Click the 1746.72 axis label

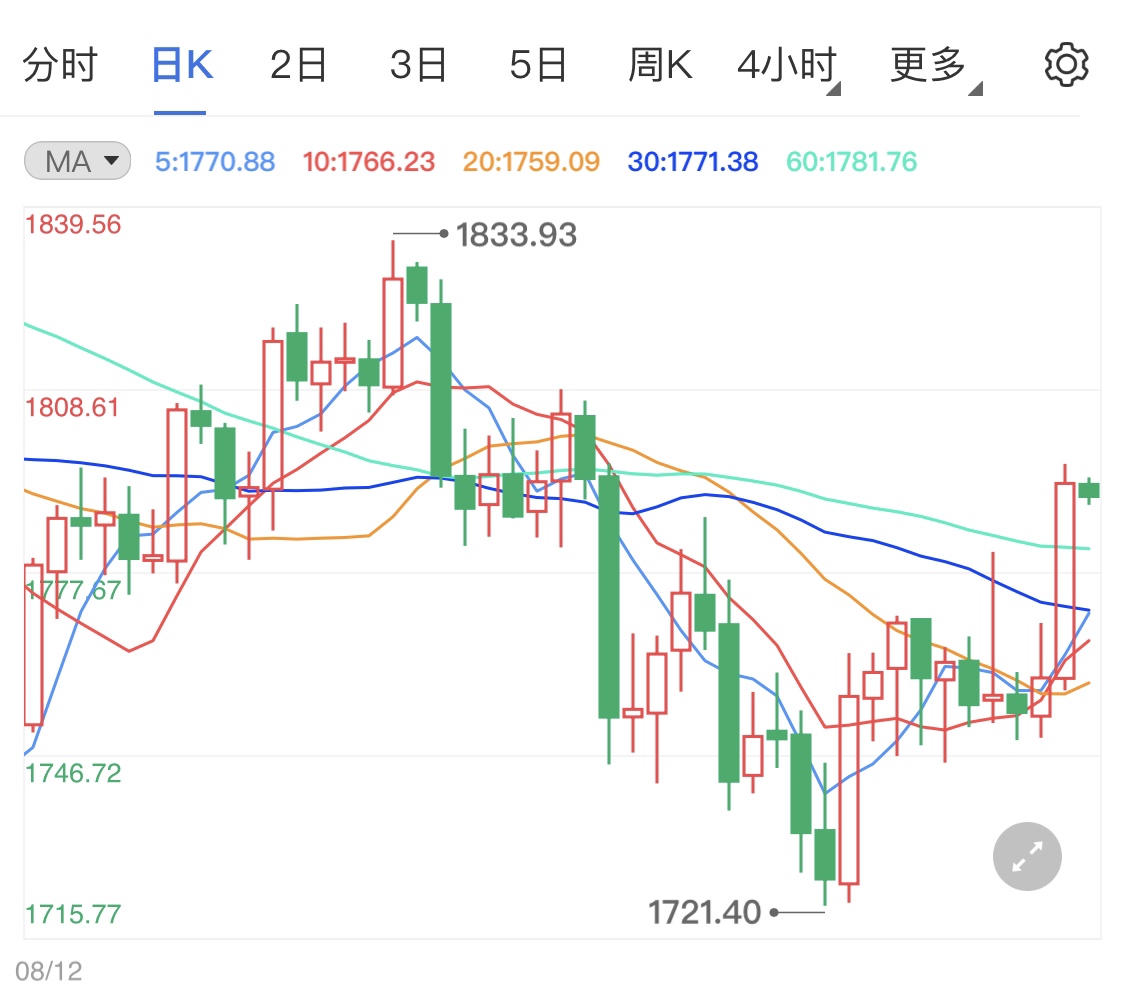73,773
